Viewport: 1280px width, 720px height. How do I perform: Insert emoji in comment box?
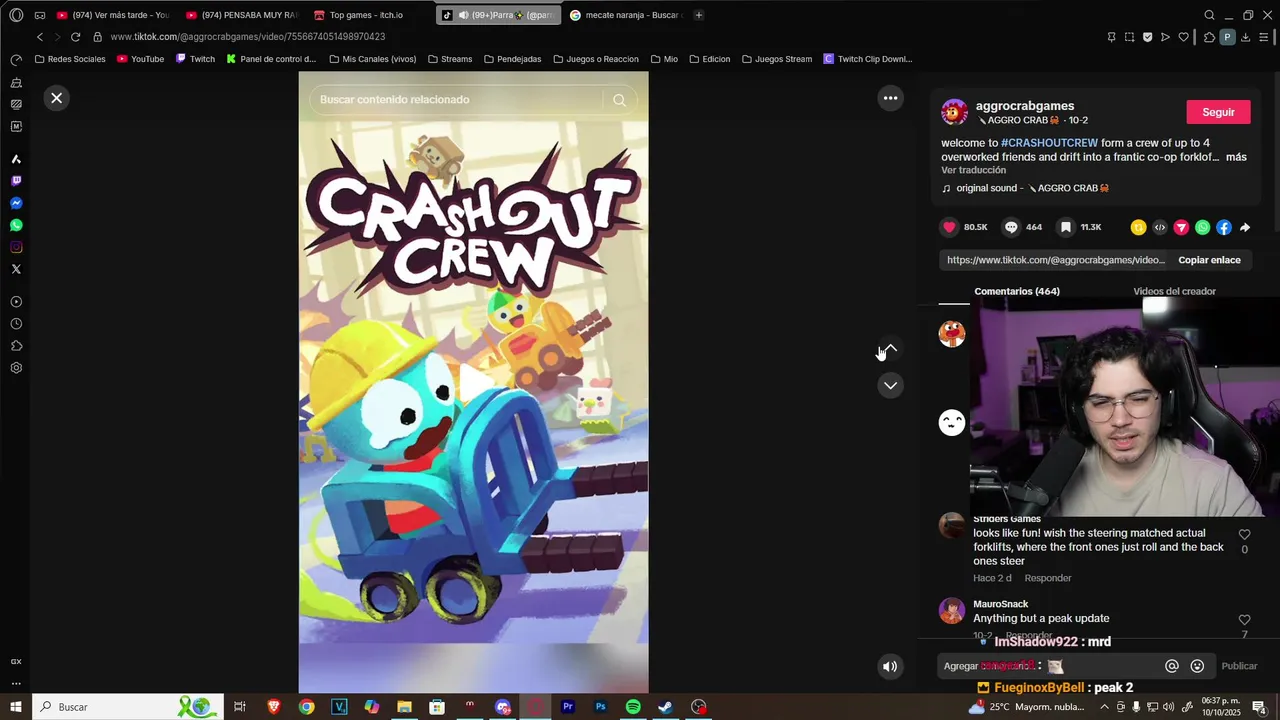[x=1197, y=666]
